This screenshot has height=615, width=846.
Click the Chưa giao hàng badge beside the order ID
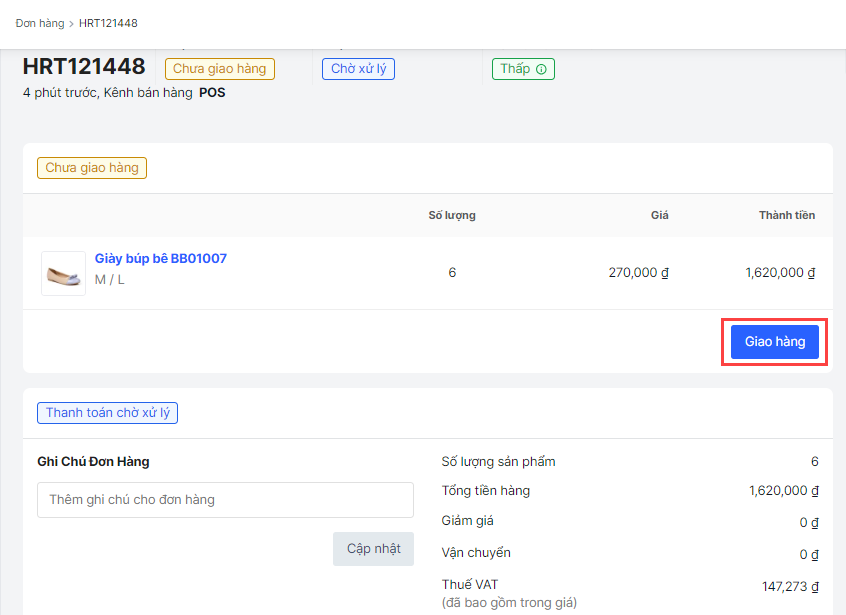tap(219, 69)
